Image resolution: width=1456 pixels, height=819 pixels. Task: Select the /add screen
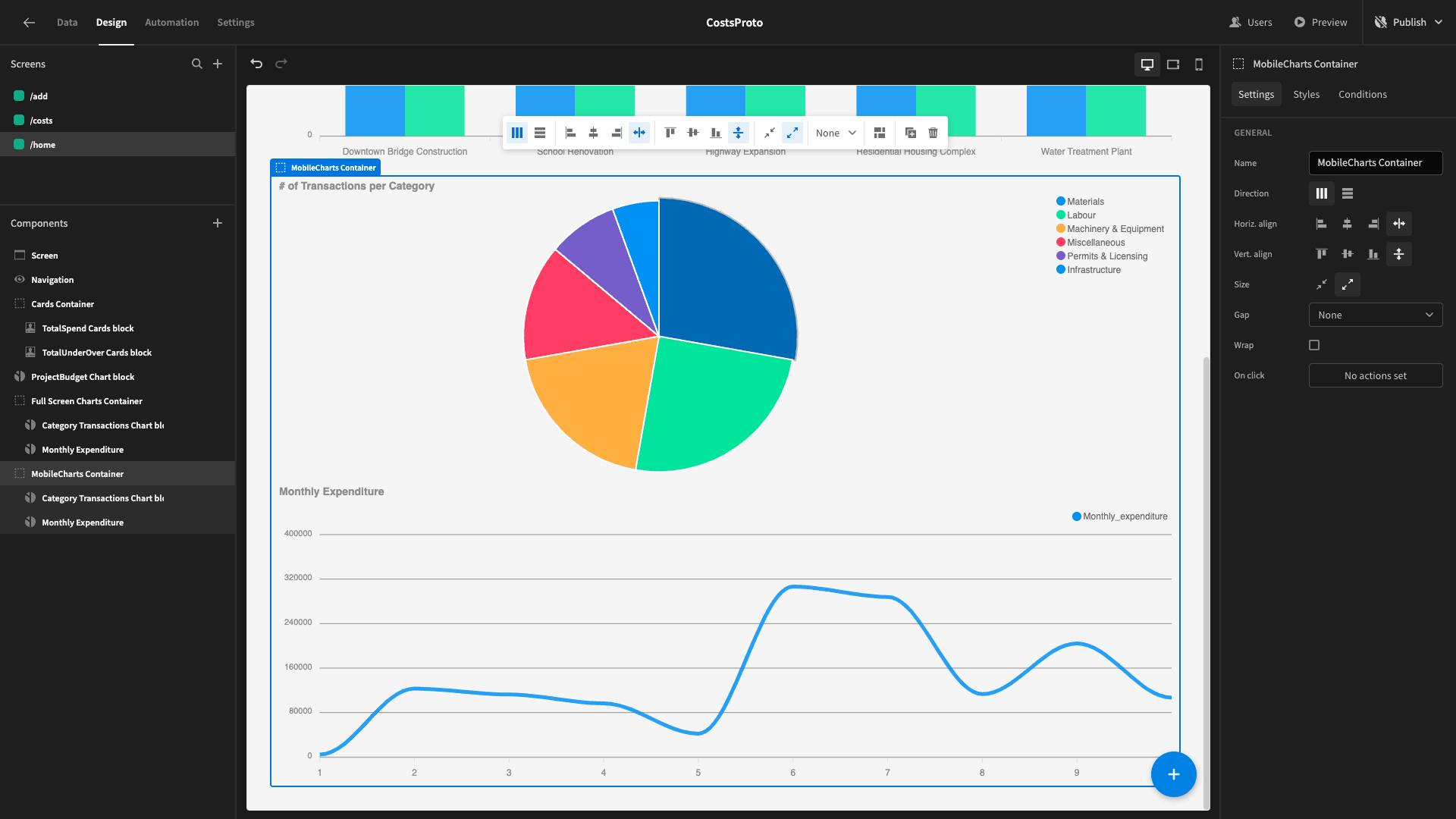pos(118,96)
